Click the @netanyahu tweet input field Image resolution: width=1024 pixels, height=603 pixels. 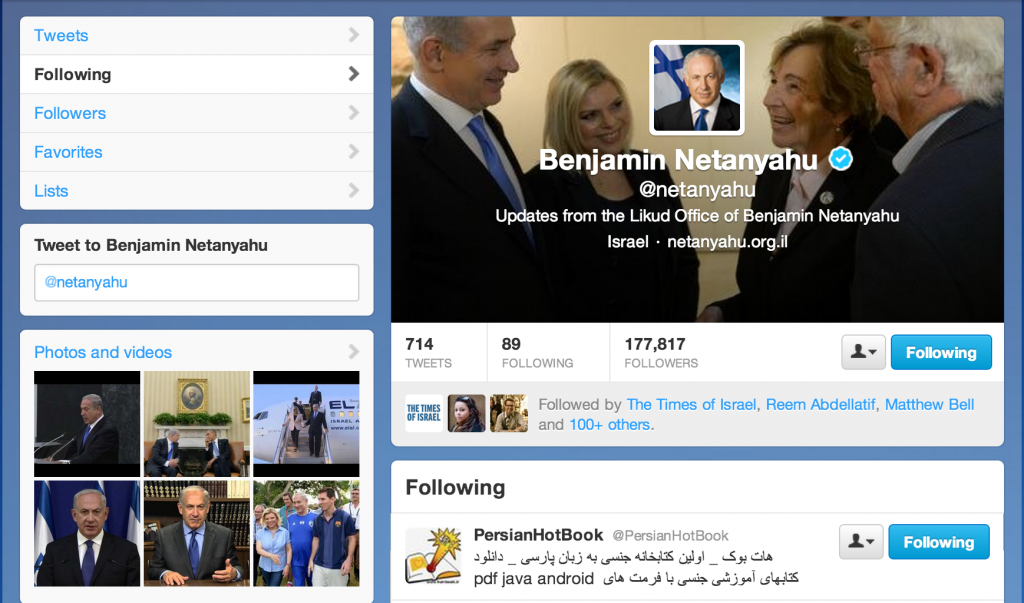(x=197, y=282)
